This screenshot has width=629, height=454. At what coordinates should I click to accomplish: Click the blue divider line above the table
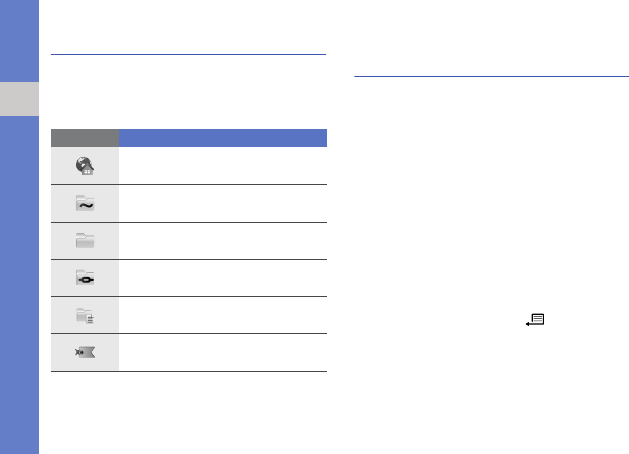(188, 55)
